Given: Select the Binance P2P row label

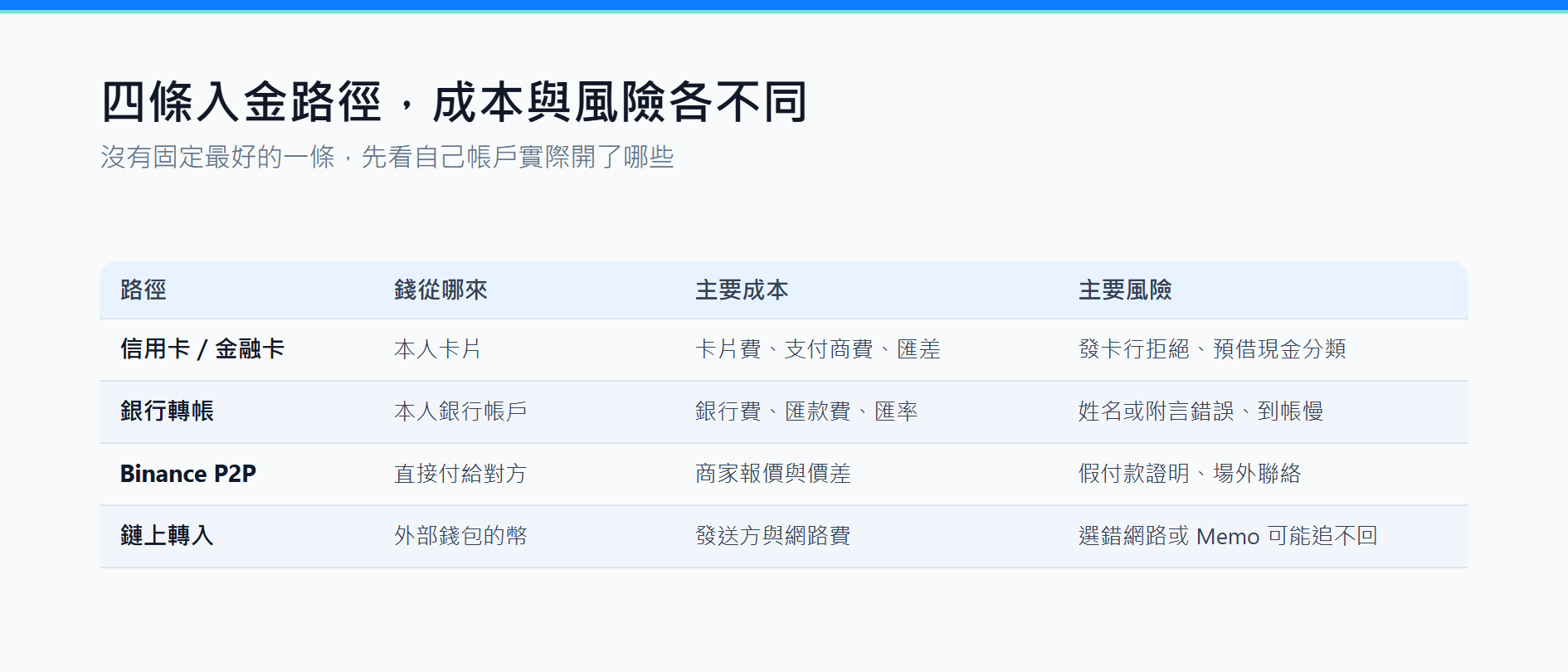Looking at the screenshot, I should 188,474.
